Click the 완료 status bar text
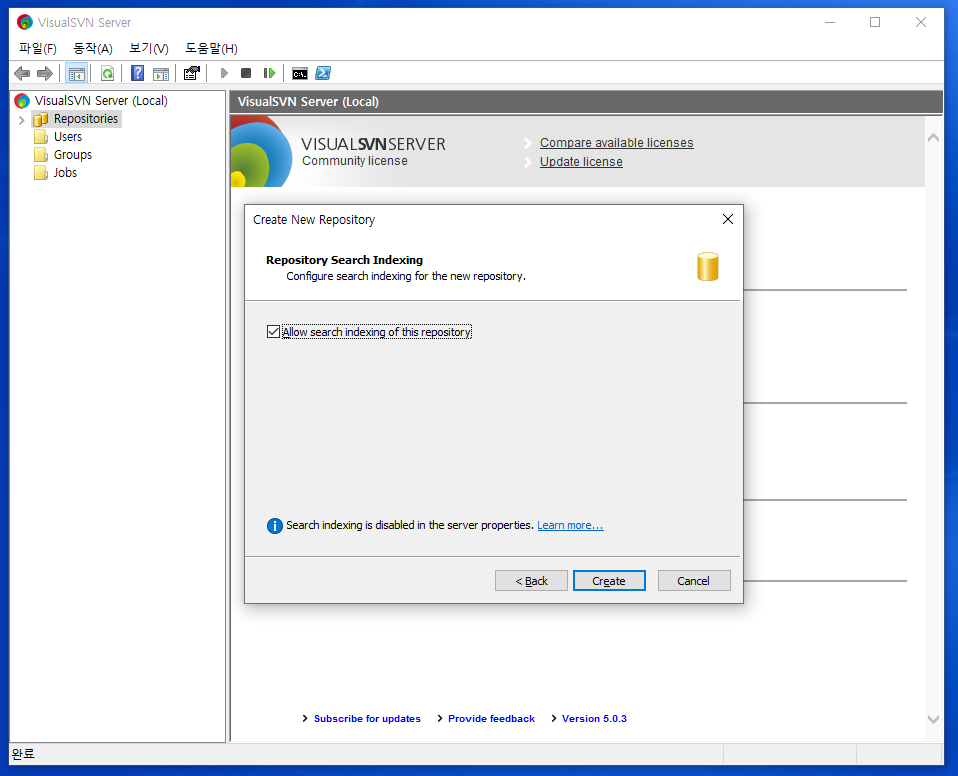958x776 pixels. (x=23, y=754)
